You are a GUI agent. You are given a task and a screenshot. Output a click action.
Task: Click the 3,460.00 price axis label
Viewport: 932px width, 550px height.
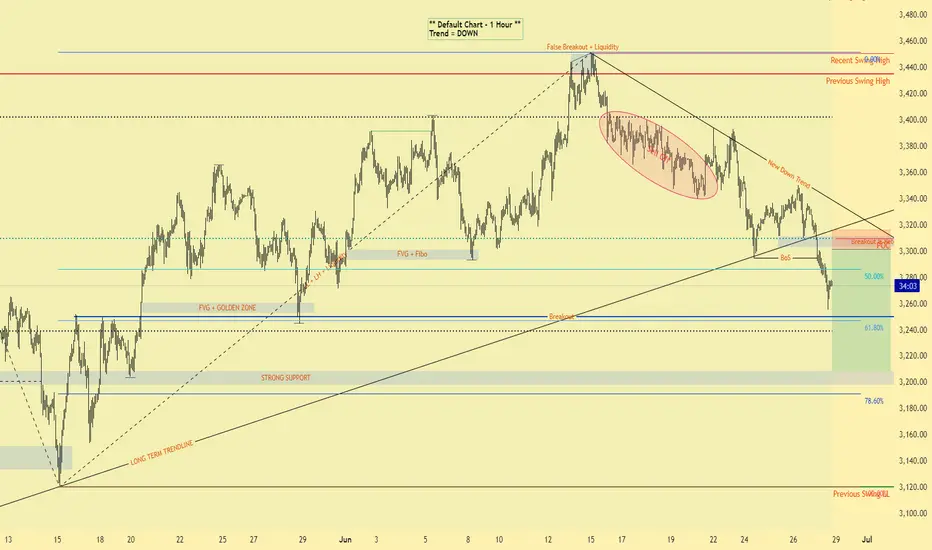pos(913,41)
